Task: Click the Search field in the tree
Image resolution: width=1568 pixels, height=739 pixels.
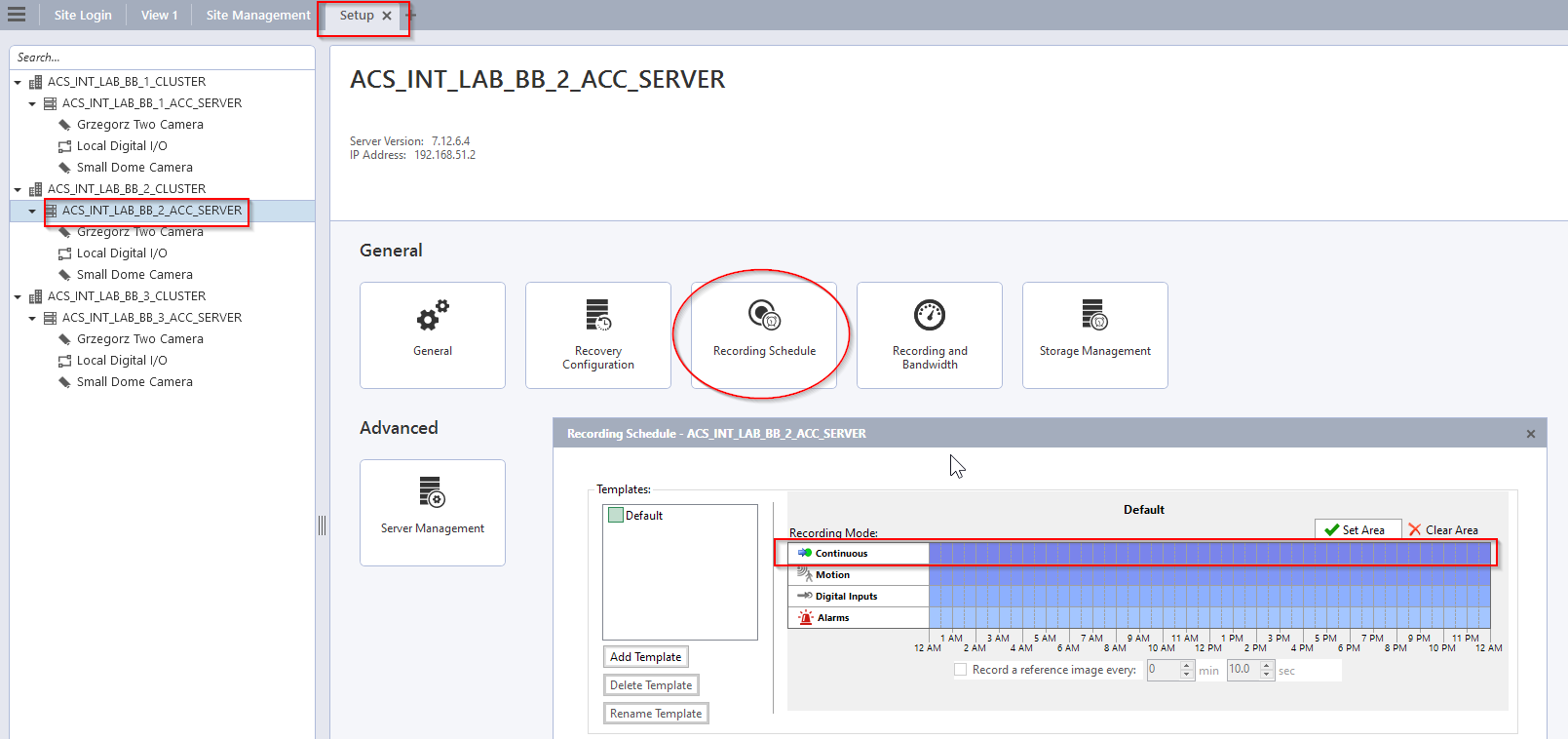Action: click(x=161, y=58)
